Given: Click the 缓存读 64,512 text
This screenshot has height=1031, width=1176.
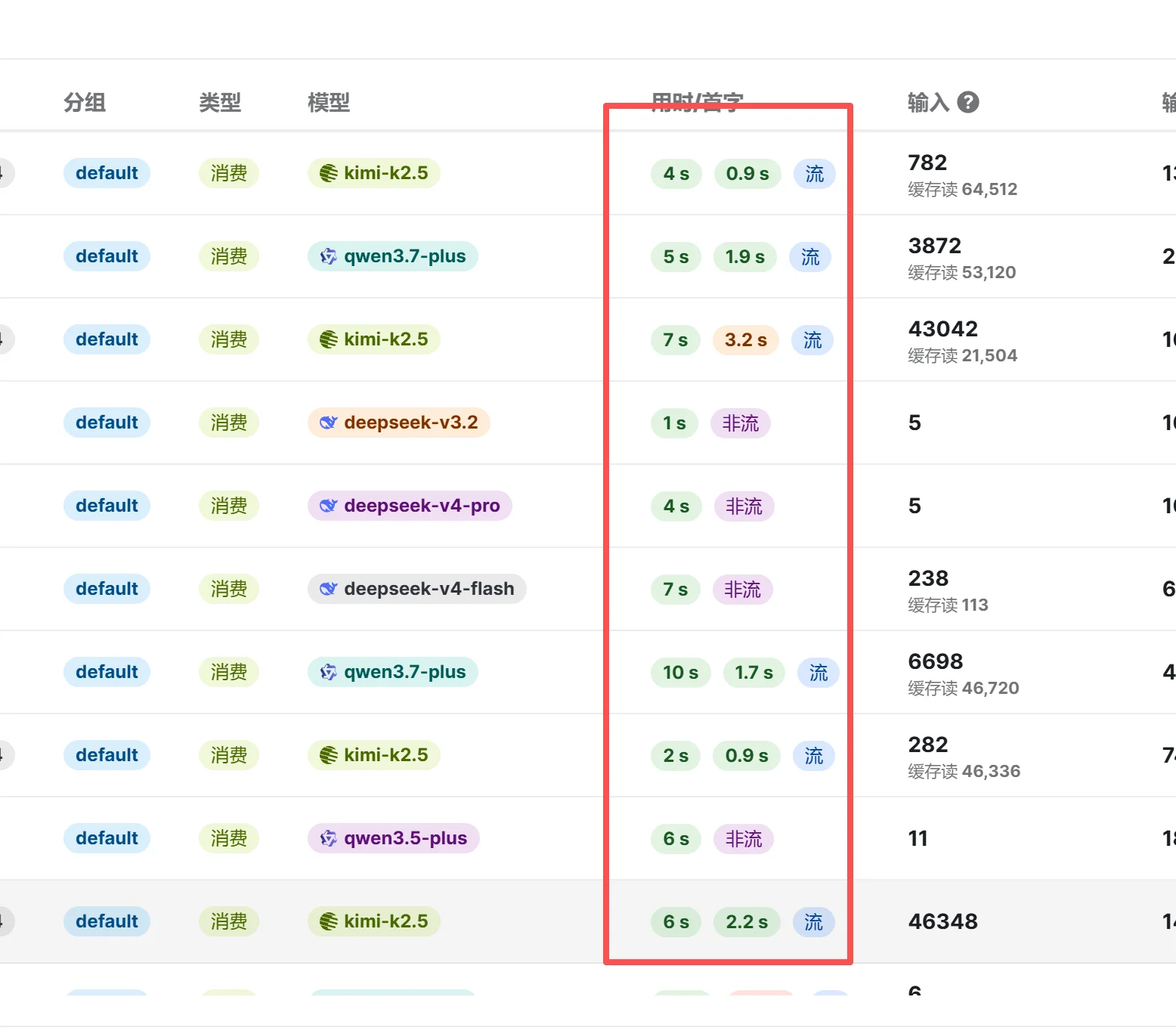Looking at the screenshot, I should [963, 189].
